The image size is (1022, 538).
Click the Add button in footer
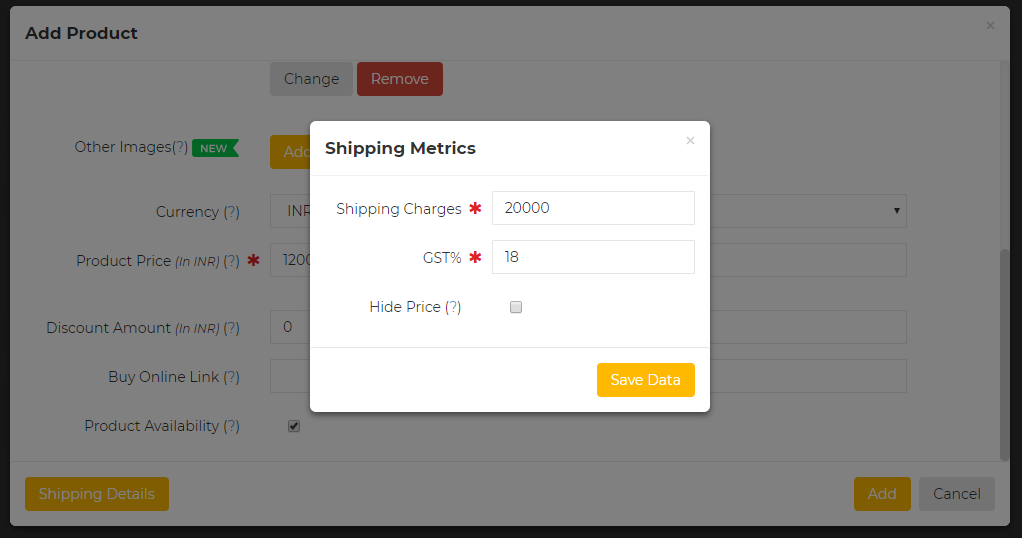point(882,494)
